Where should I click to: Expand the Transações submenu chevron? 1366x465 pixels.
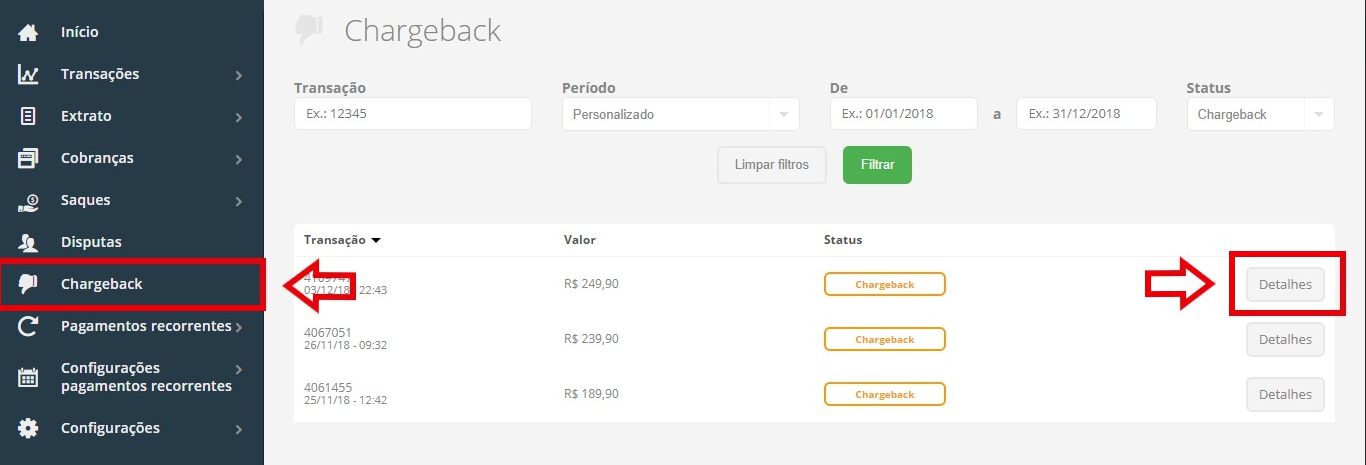(239, 75)
